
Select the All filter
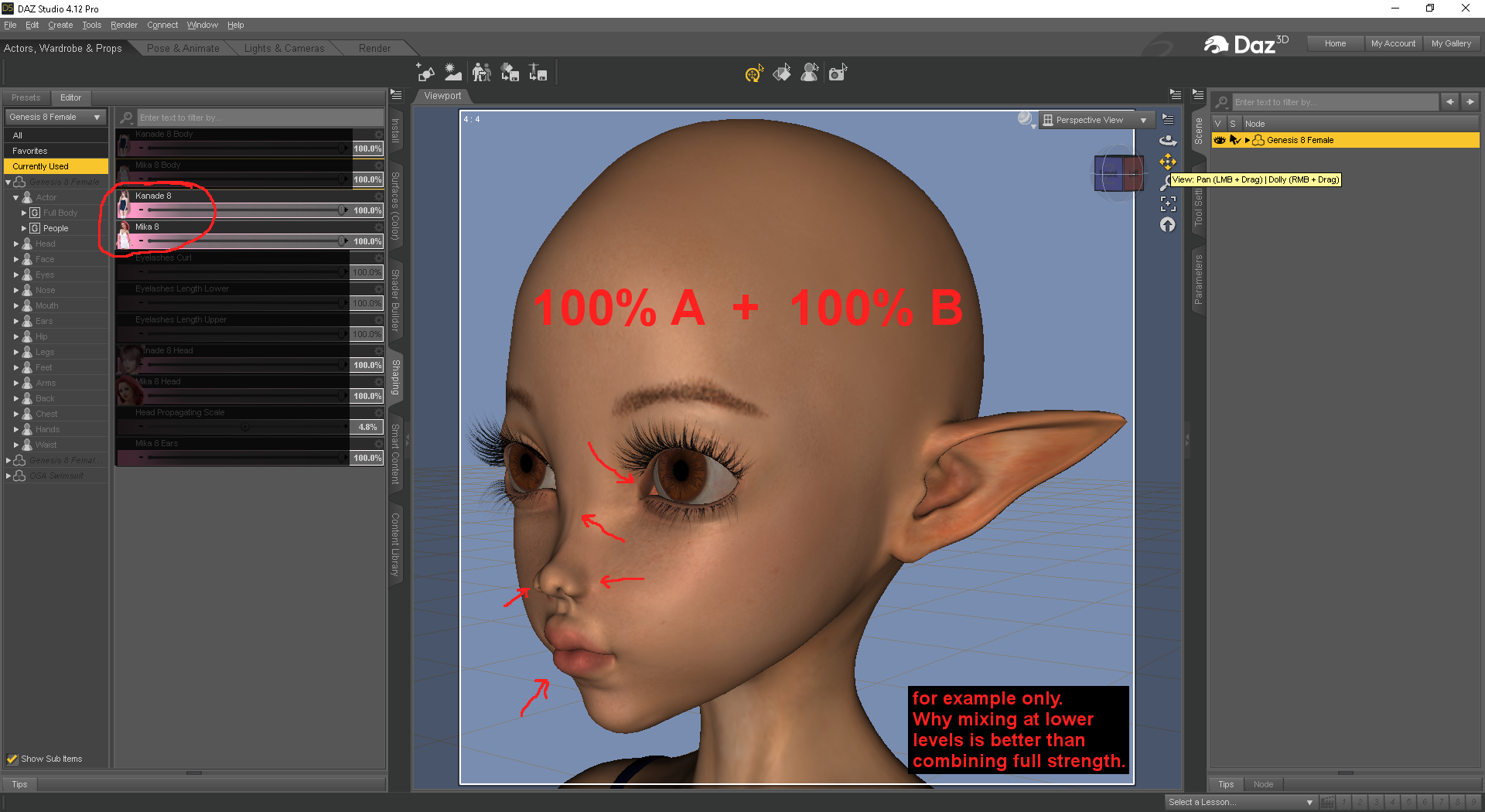tap(56, 135)
